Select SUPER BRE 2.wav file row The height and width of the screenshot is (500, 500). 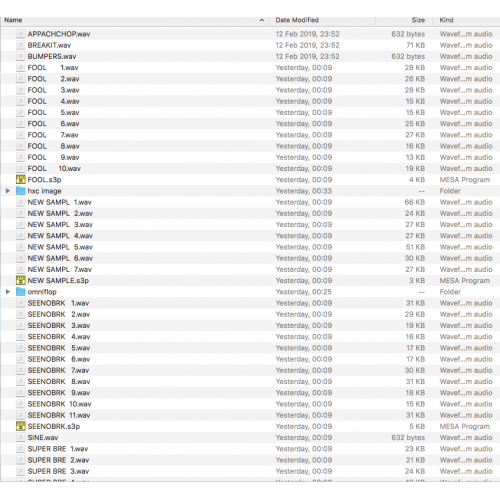click(250, 460)
